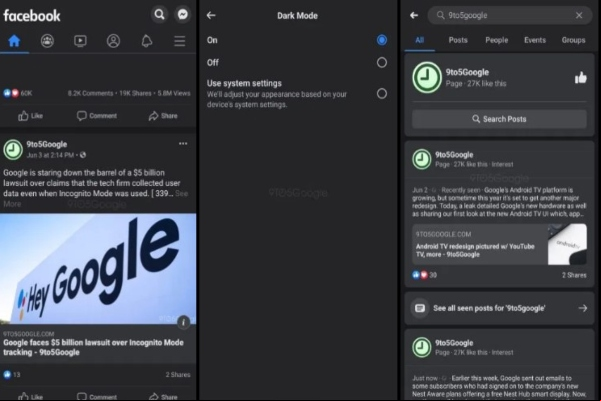The width and height of the screenshot is (601, 401).
Task: Switch to the All search tab
Action: pyautogui.click(x=420, y=40)
